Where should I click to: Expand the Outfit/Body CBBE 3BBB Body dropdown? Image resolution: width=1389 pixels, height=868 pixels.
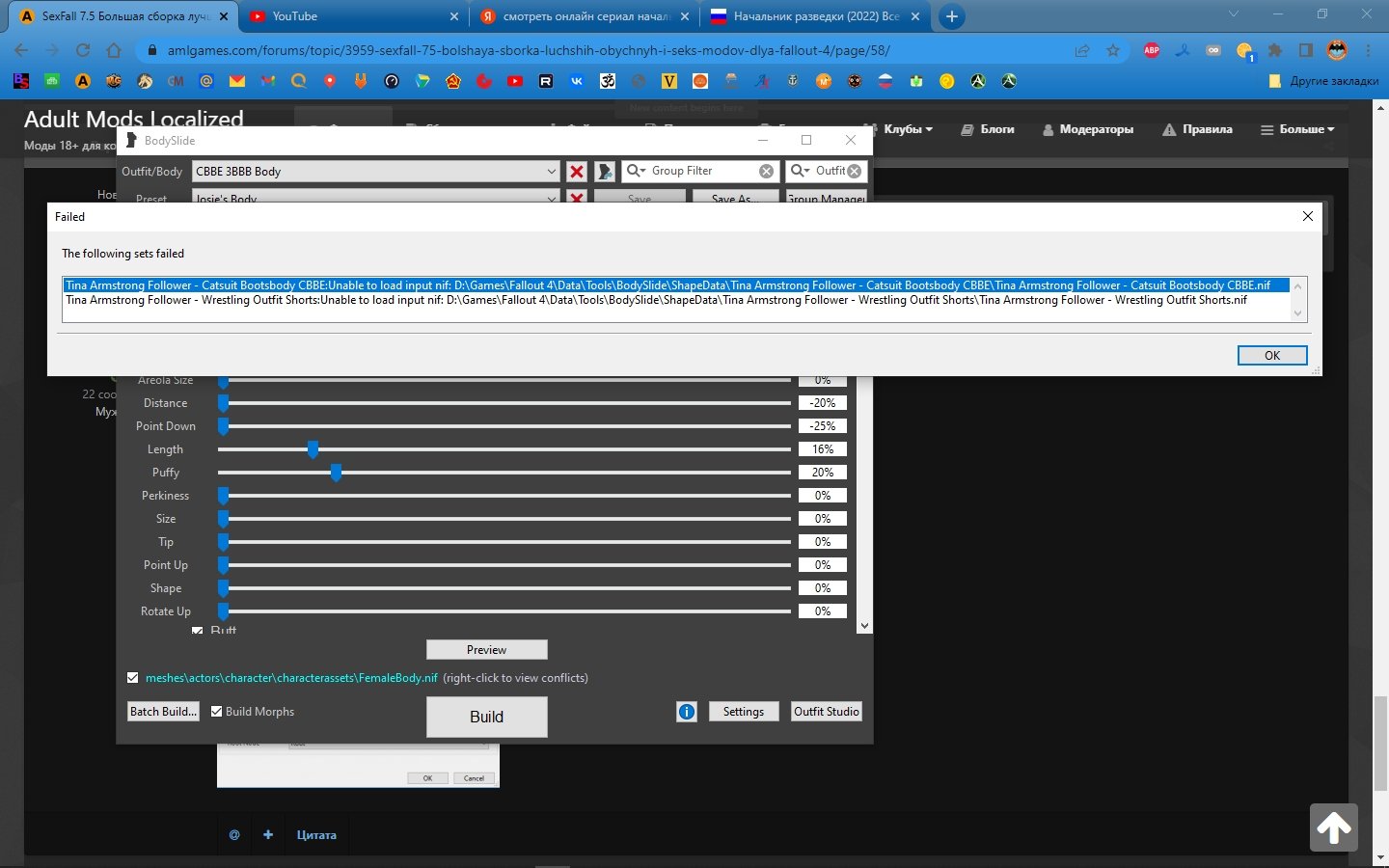click(x=551, y=172)
